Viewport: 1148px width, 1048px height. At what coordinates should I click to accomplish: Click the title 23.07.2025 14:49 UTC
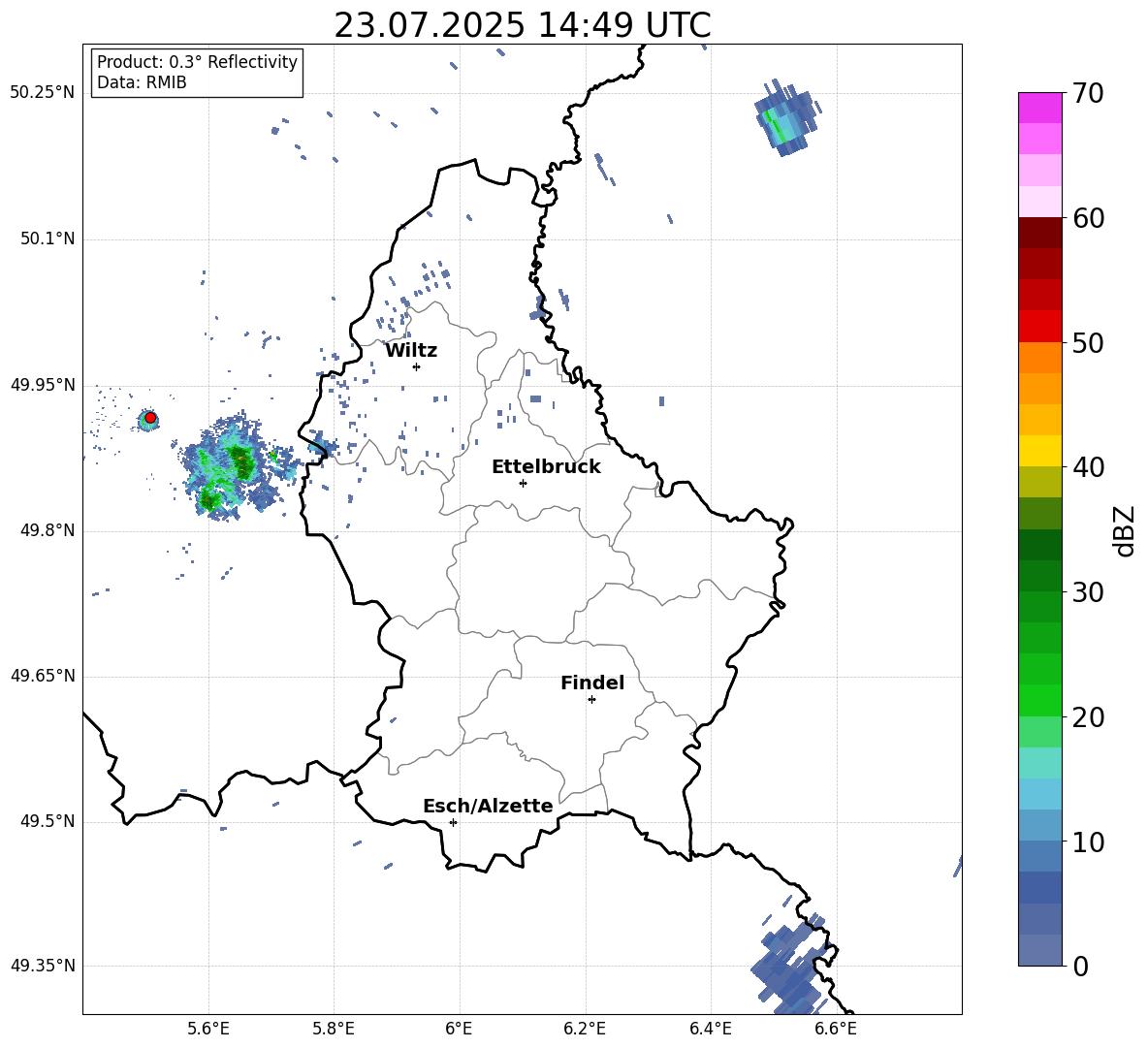pyautogui.click(x=523, y=25)
